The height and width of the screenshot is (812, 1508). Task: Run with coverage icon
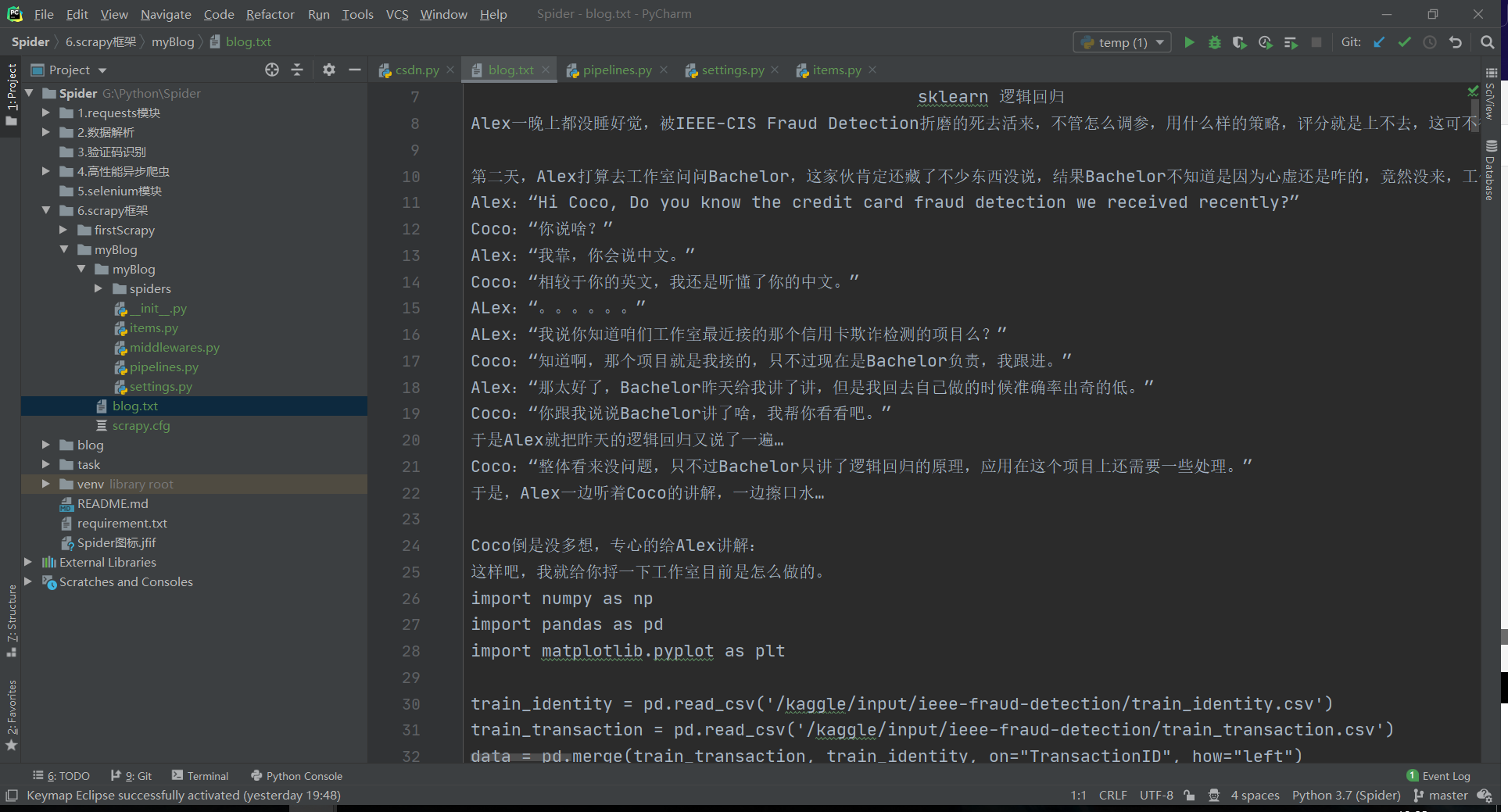coord(1239,42)
